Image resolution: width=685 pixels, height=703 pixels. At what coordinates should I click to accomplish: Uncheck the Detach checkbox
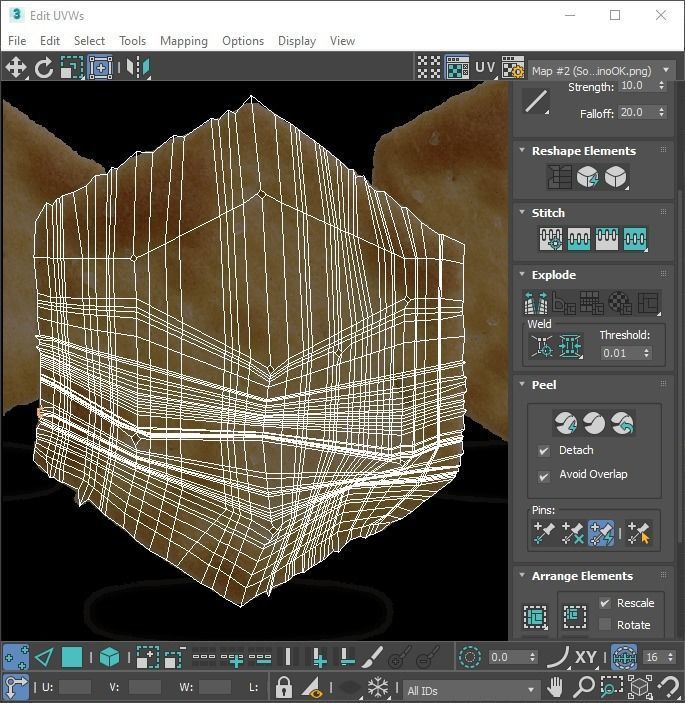point(544,451)
